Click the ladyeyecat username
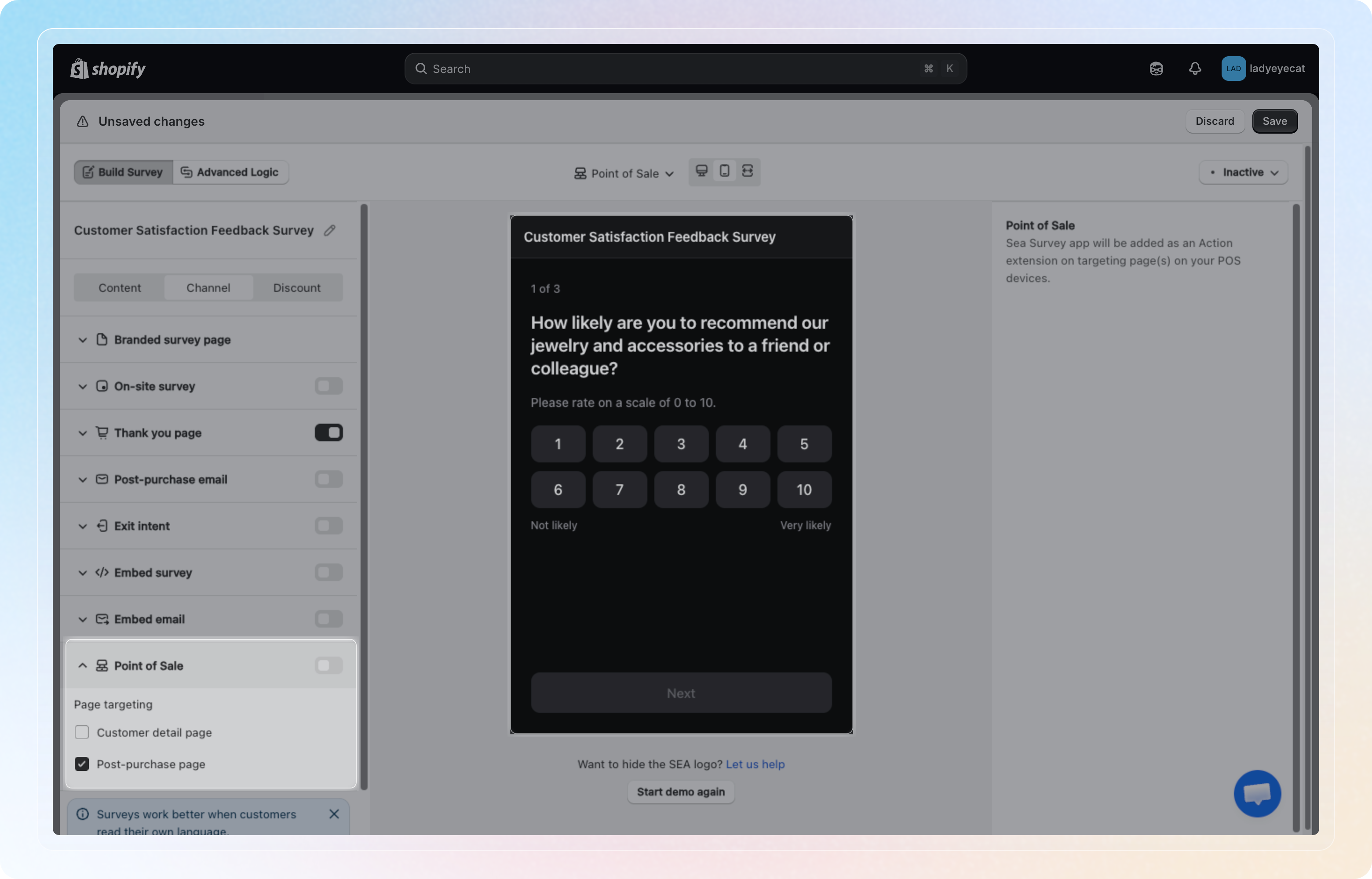 coord(1277,69)
